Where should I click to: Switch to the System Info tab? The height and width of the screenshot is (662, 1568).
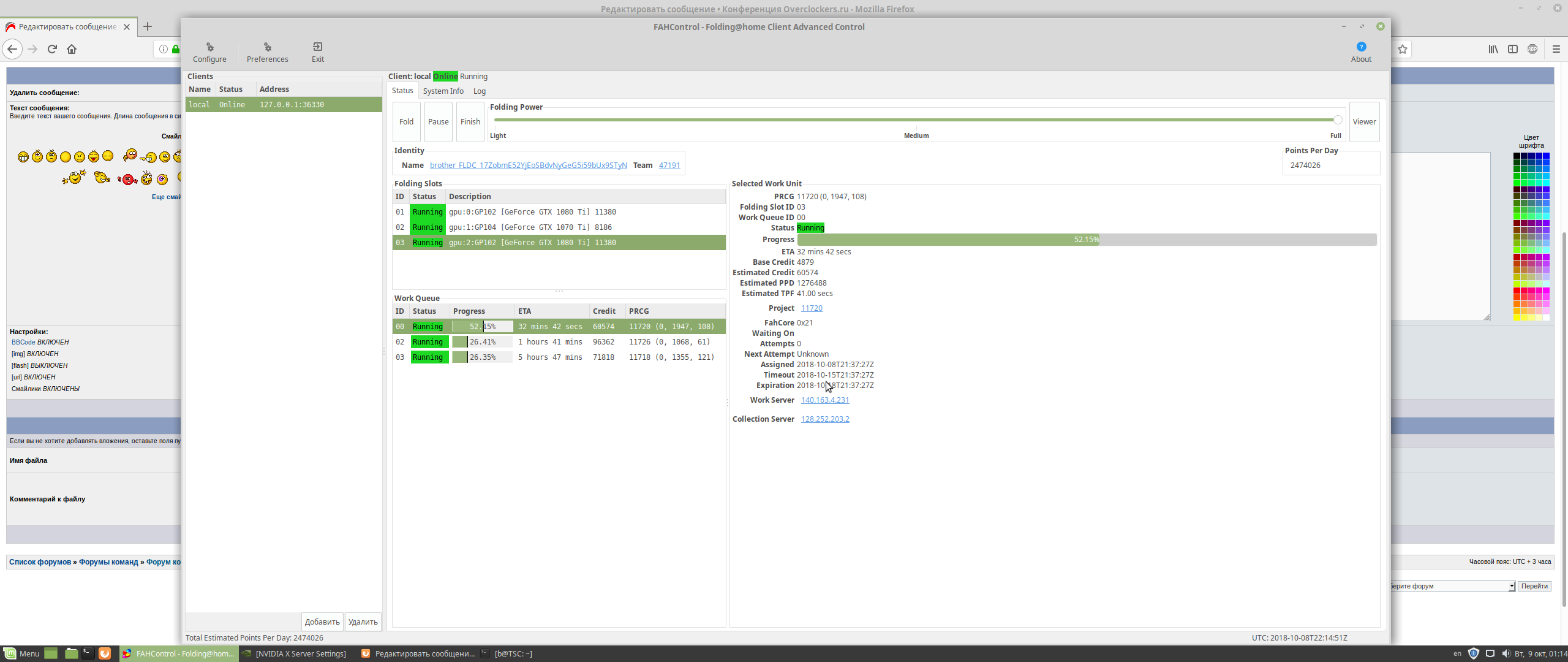click(x=443, y=91)
